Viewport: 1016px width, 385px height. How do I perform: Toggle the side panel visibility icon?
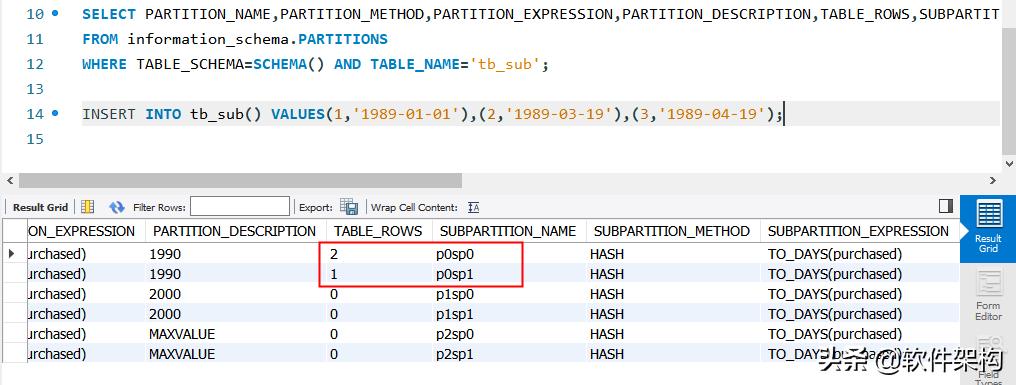945,206
